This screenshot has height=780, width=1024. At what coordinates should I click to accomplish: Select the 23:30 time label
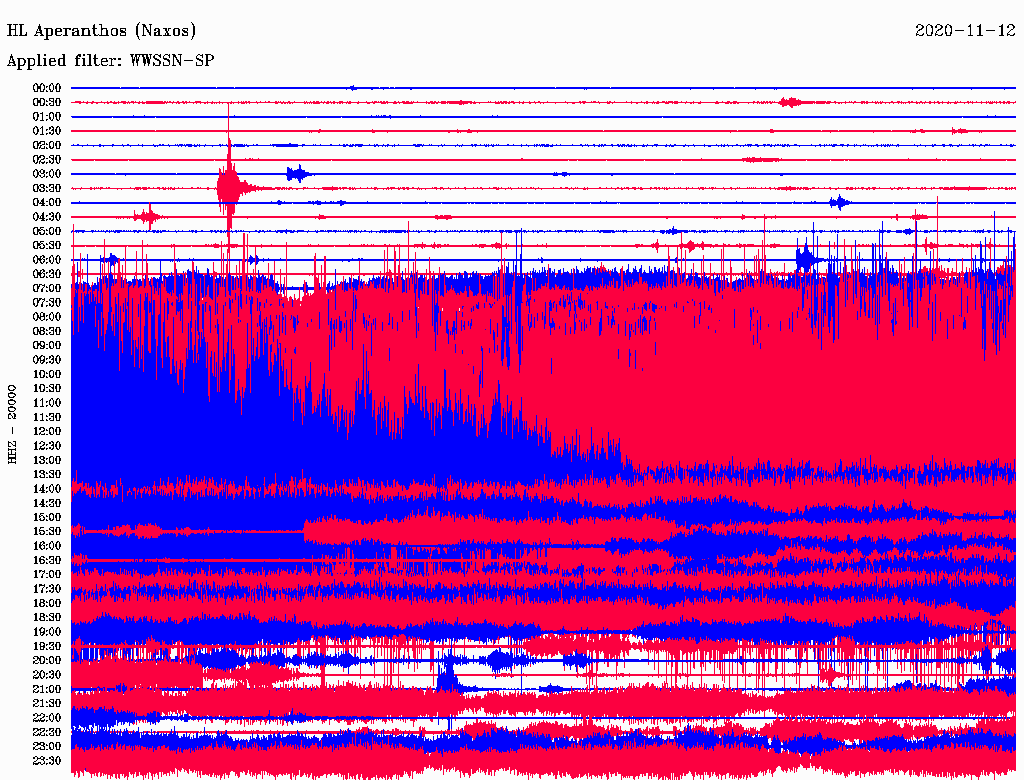tap(47, 760)
